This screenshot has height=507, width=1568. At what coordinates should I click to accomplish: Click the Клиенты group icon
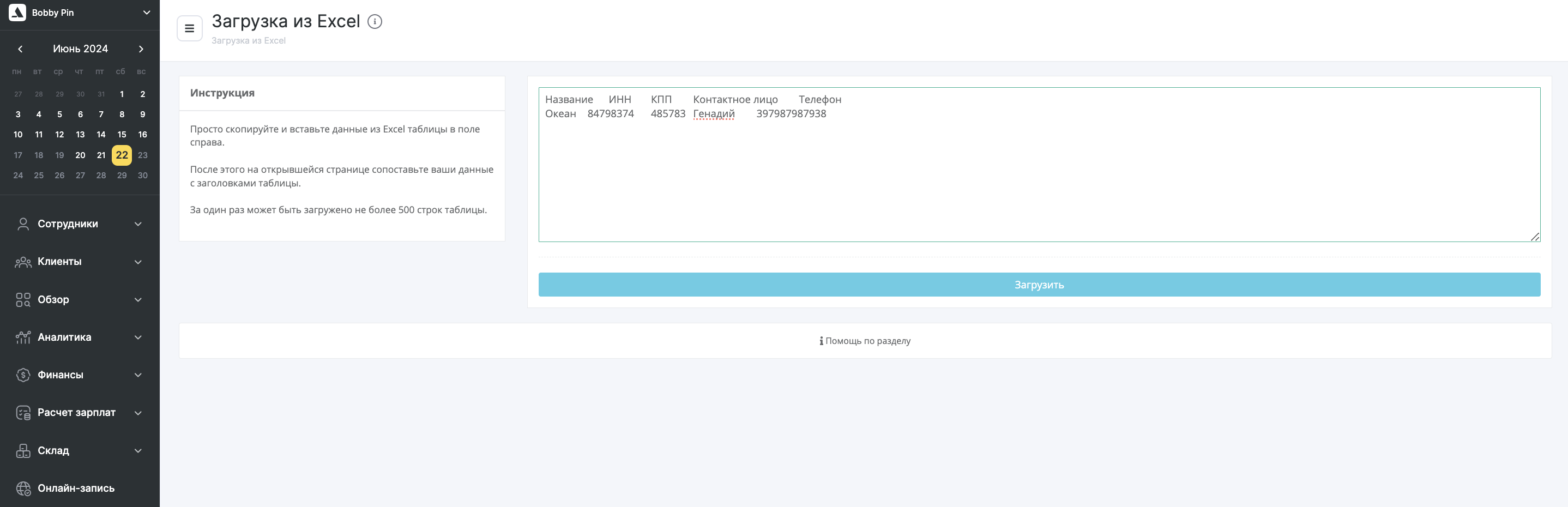[x=23, y=262]
